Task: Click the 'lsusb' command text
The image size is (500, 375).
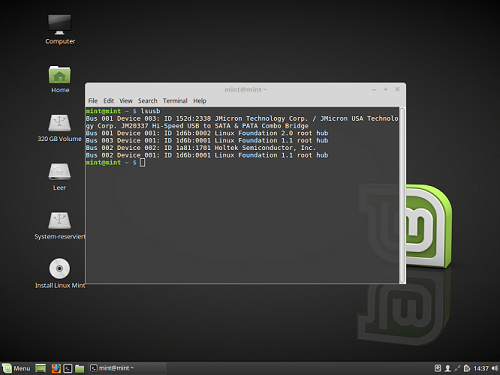Action: coord(150,111)
